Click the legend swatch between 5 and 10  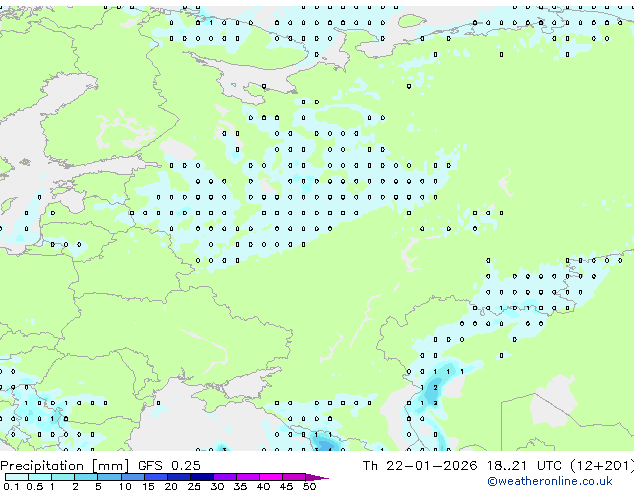click(x=109, y=477)
